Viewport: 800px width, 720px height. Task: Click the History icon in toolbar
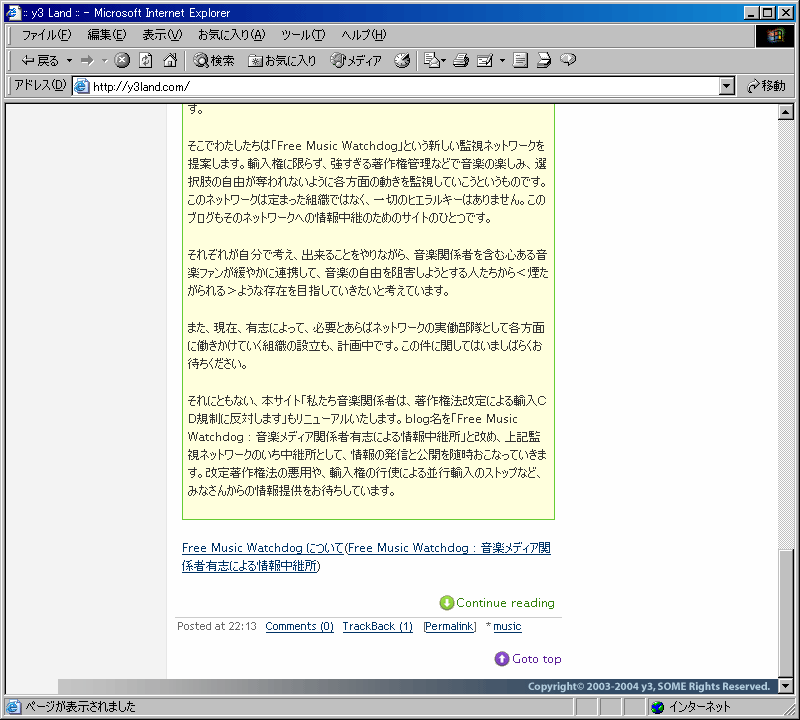pos(402,61)
